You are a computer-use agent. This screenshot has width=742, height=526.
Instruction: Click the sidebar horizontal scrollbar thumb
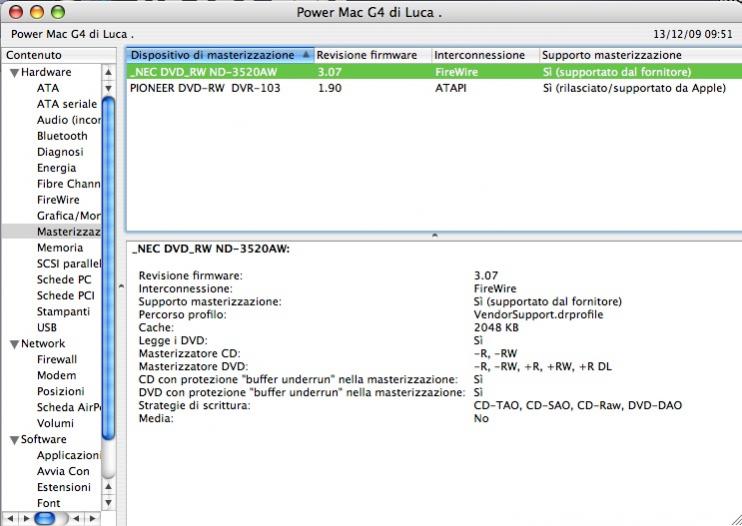pyautogui.click(x=45, y=518)
